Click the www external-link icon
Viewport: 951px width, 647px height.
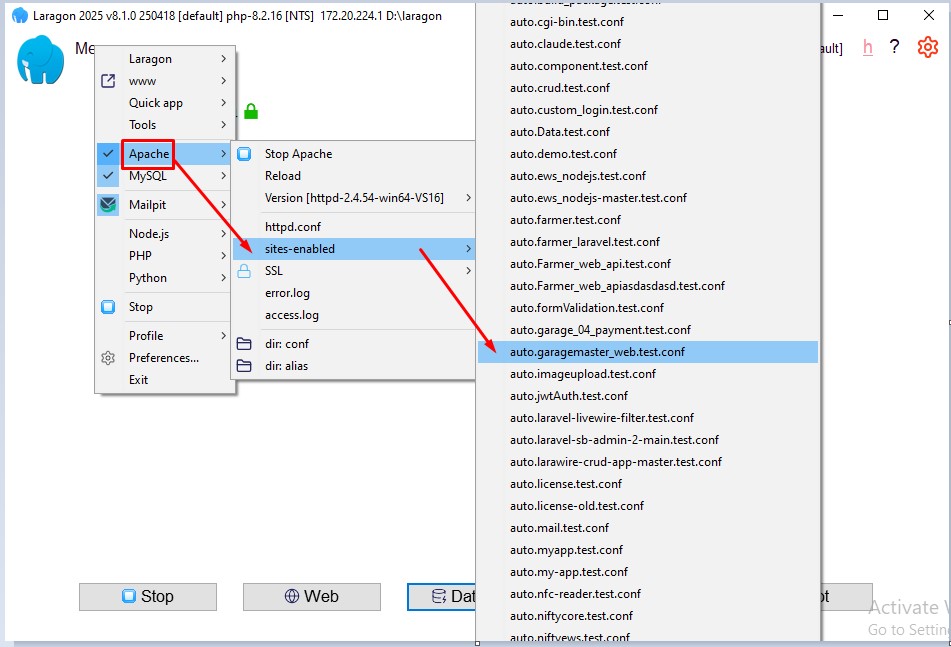108,81
